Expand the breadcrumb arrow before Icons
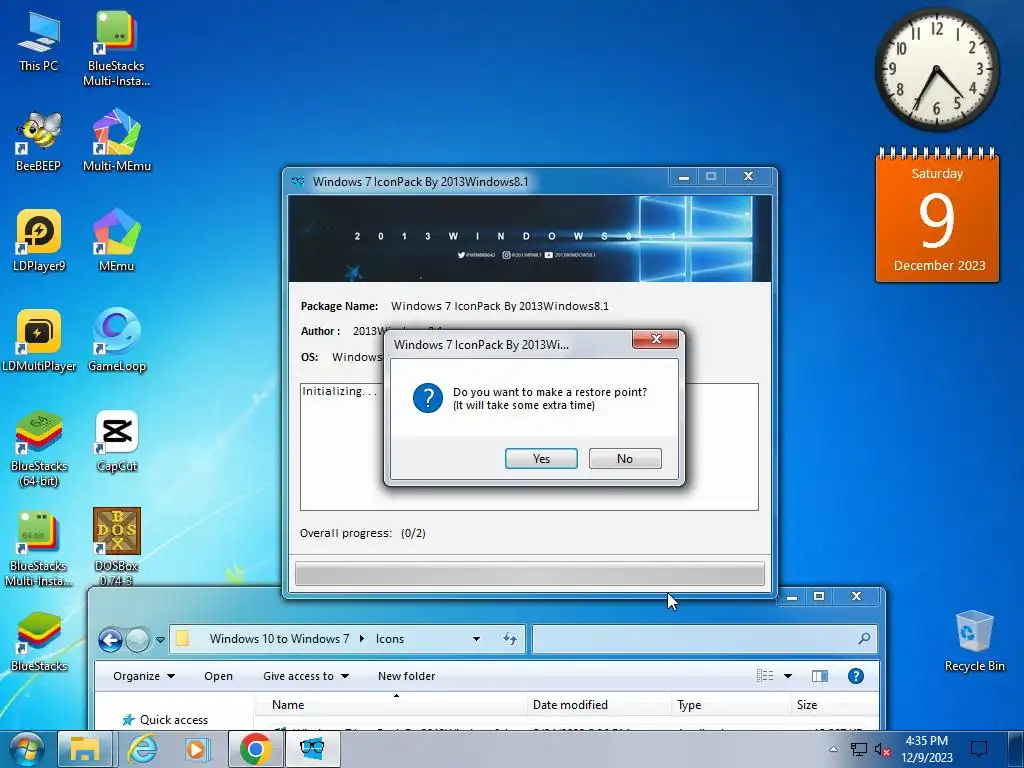 pyautogui.click(x=362, y=639)
